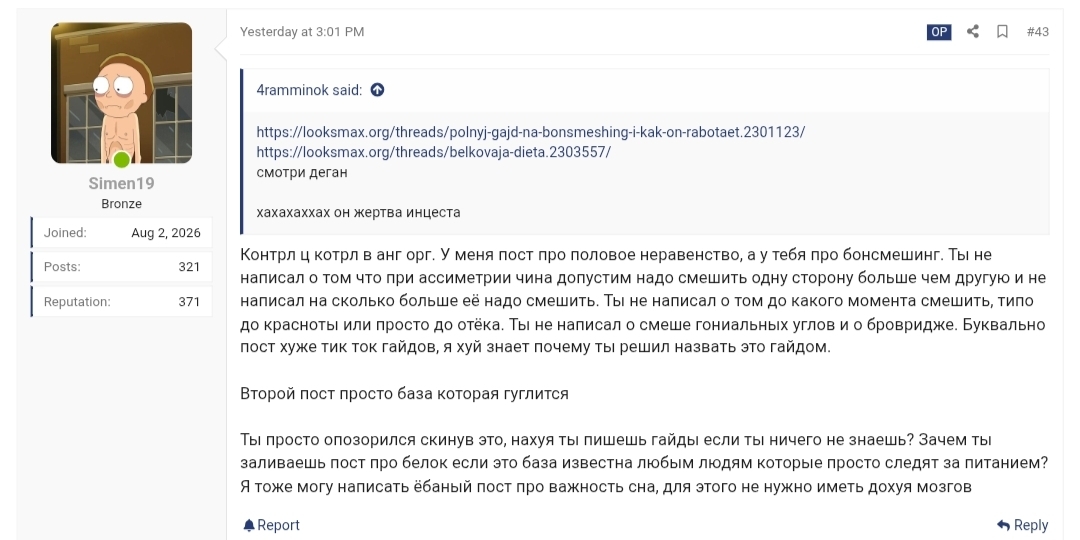This screenshot has height=540, width=1080.
Task: Reply to Simen19's post
Action: click(1023, 526)
